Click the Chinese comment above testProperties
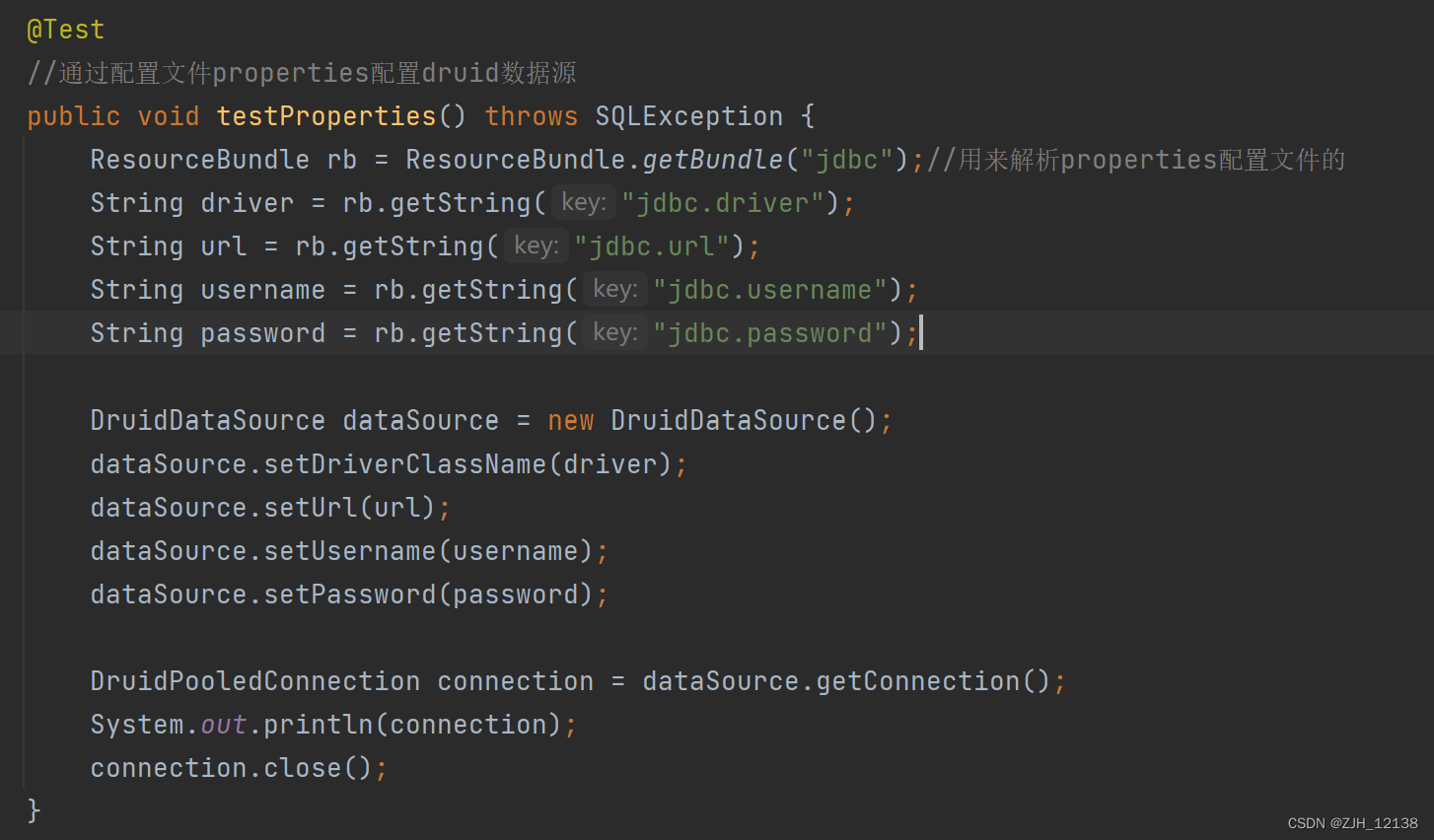Image resolution: width=1434 pixels, height=840 pixels. [301, 73]
